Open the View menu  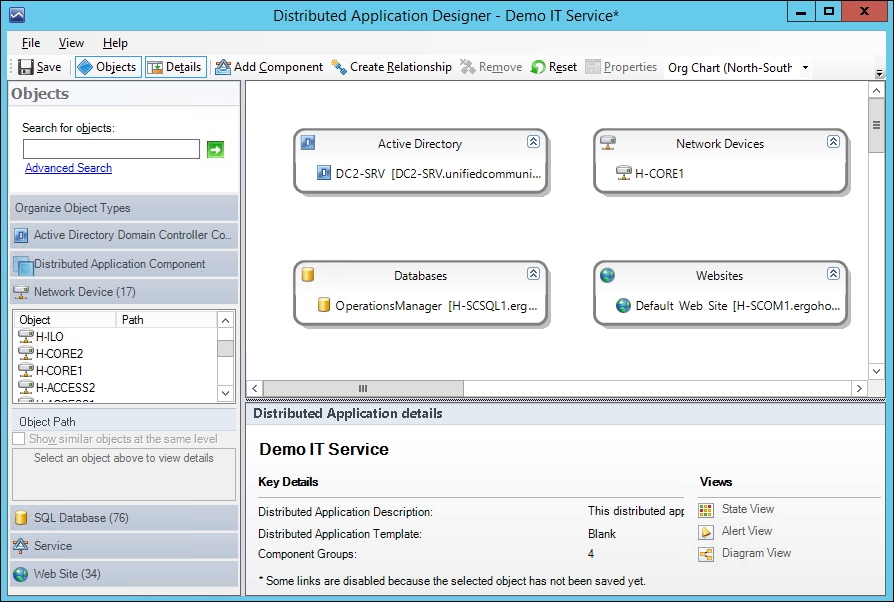tap(71, 43)
